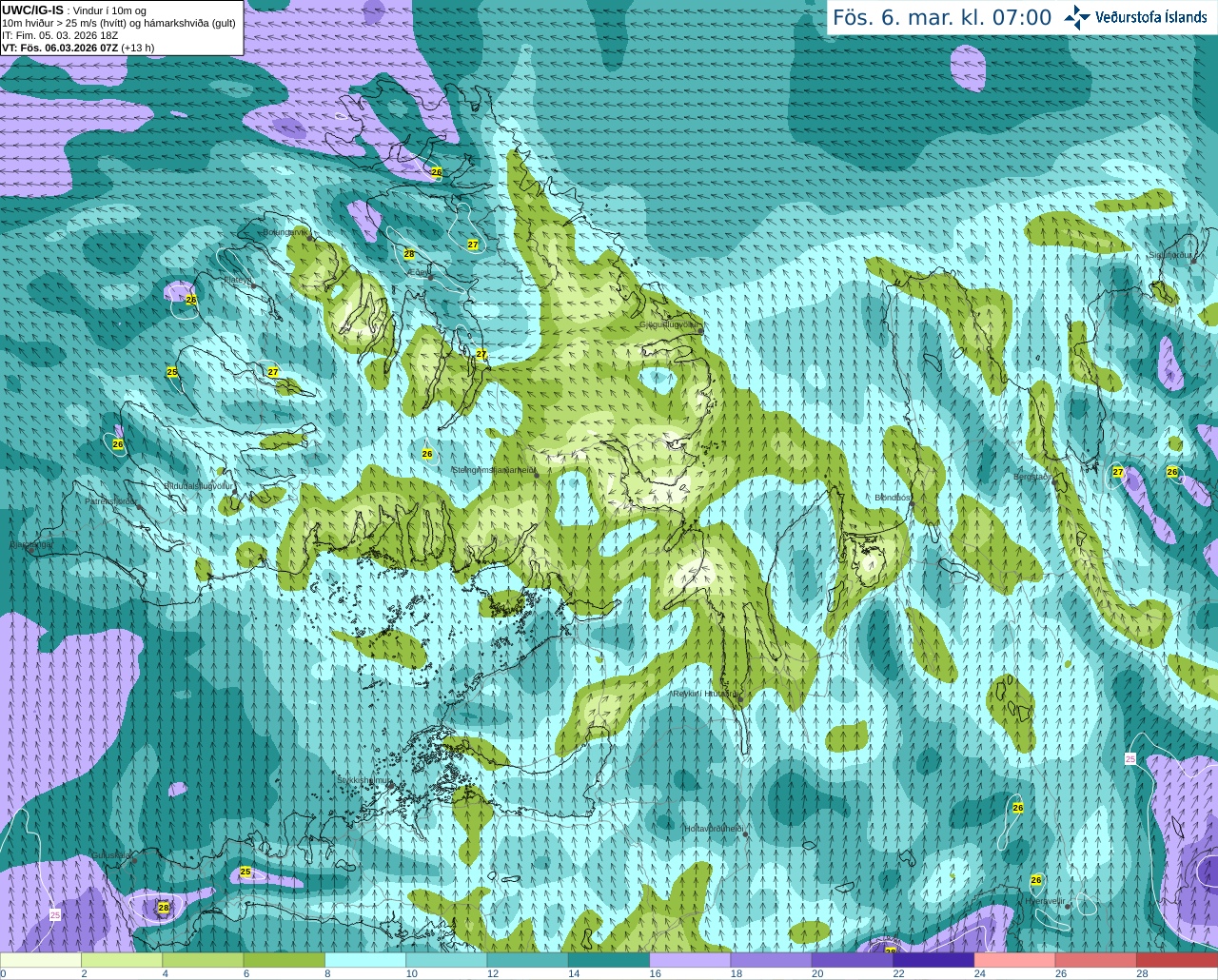Select the 22–24 m/s dark indigo legend swatch
Image resolution: width=1218 pixels, height=980 pixels.
933,960
